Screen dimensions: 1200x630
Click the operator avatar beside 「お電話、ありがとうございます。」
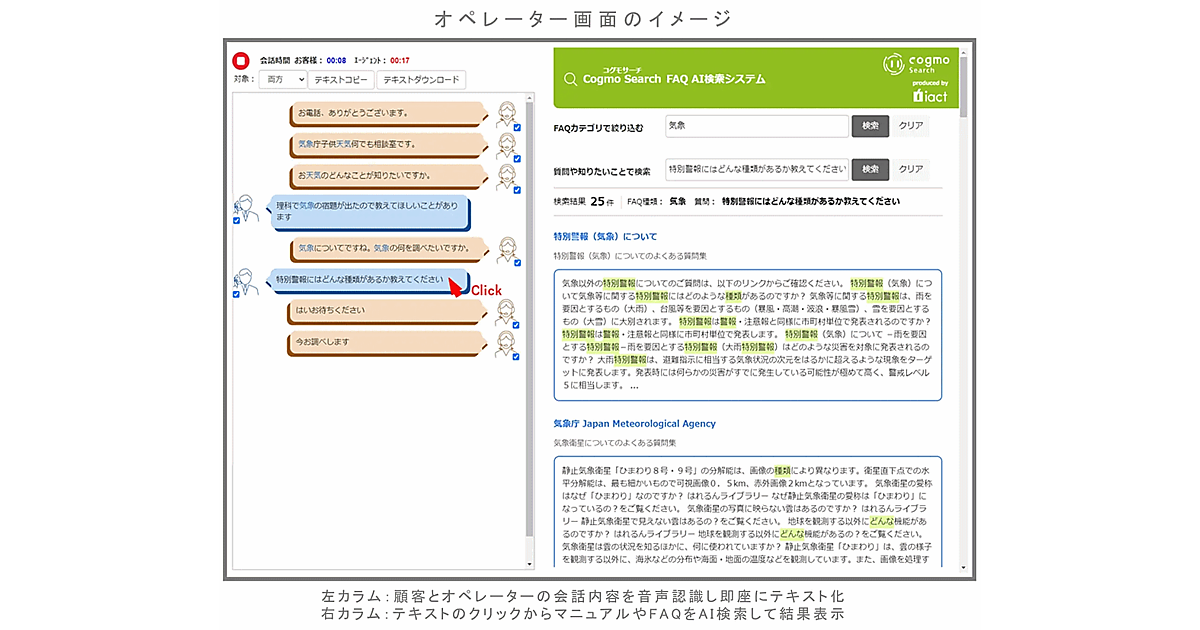click(x=506, y=112)
